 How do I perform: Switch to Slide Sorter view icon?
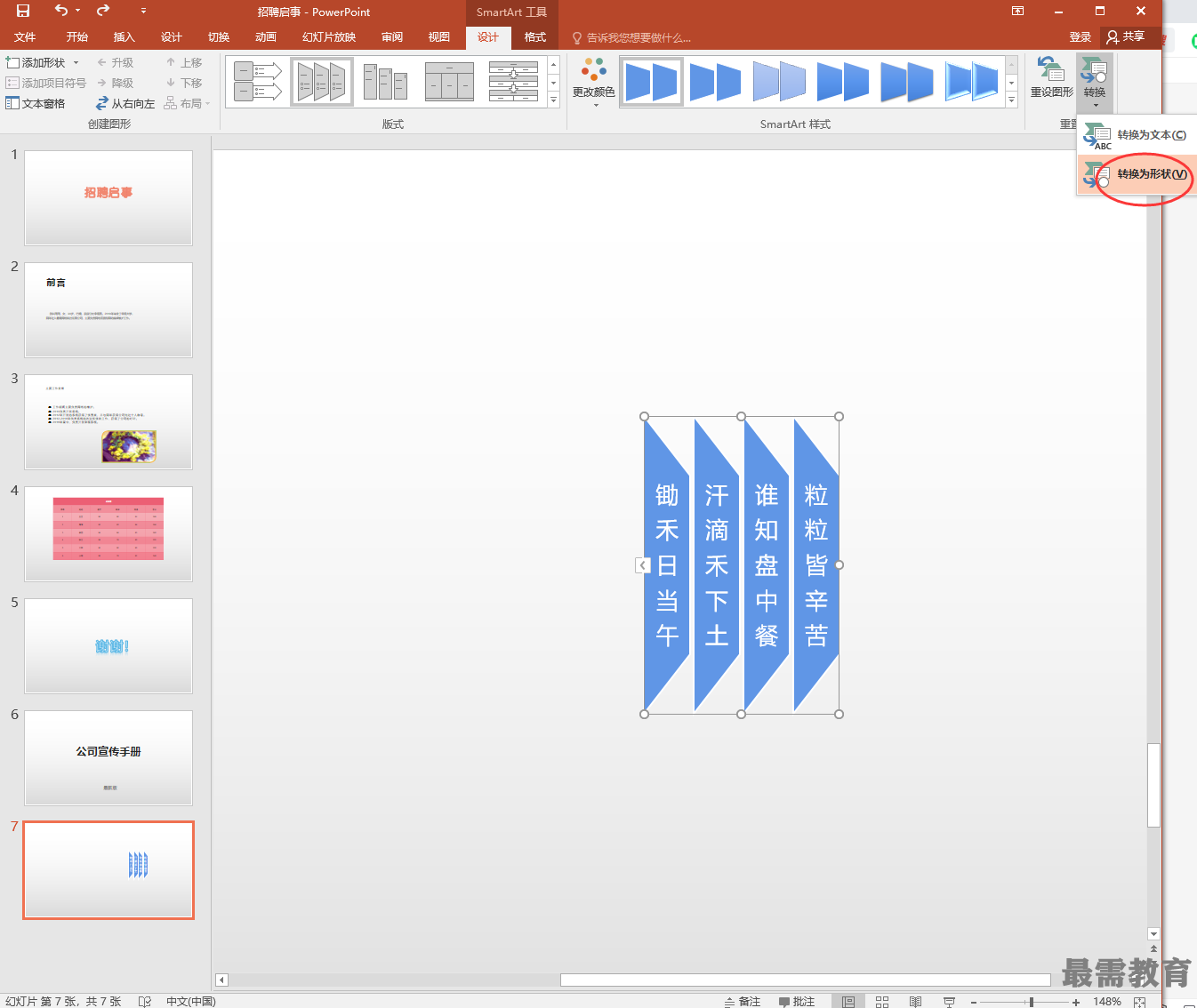pos(882,1001)
